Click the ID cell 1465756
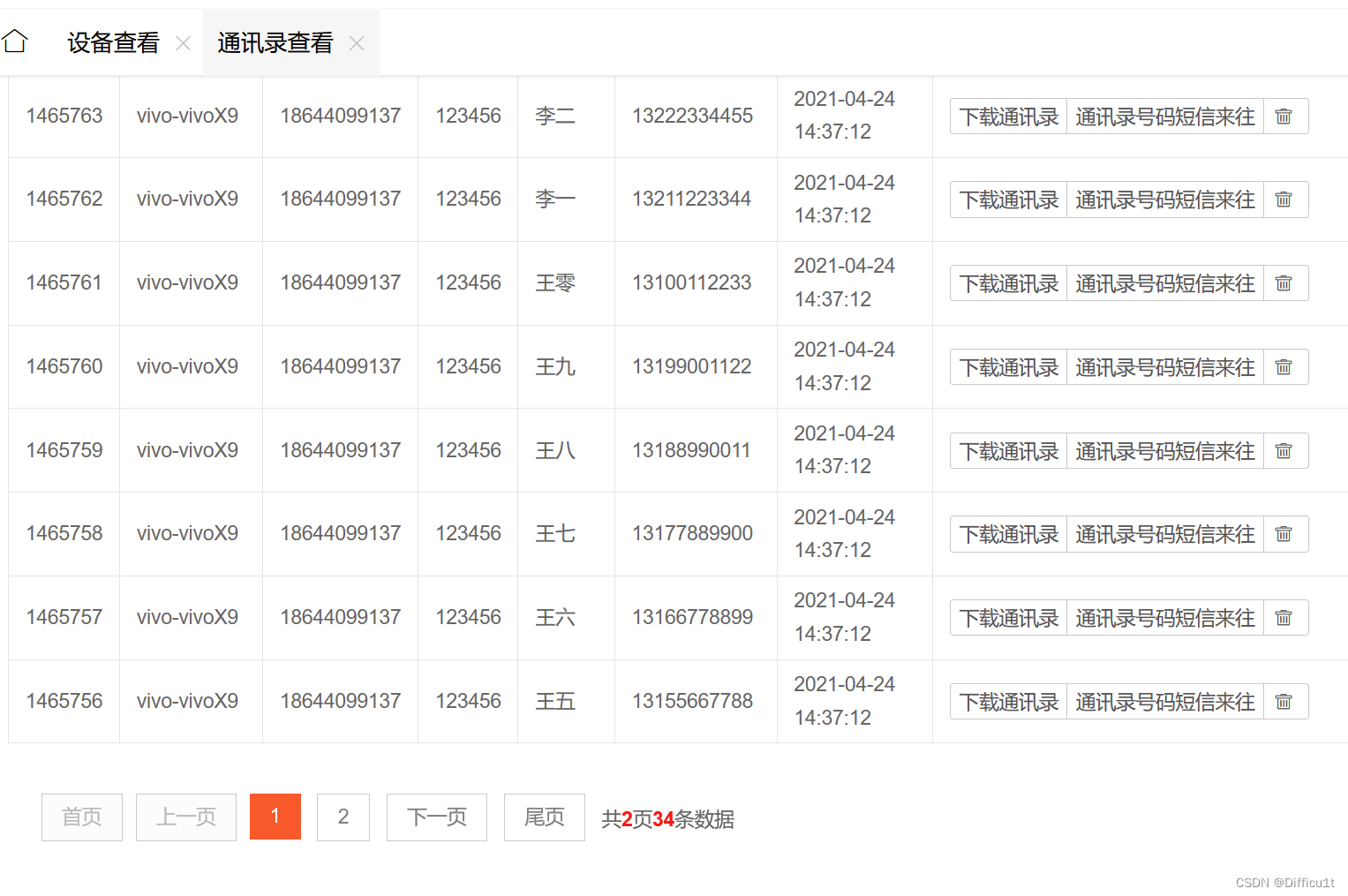 64,701
